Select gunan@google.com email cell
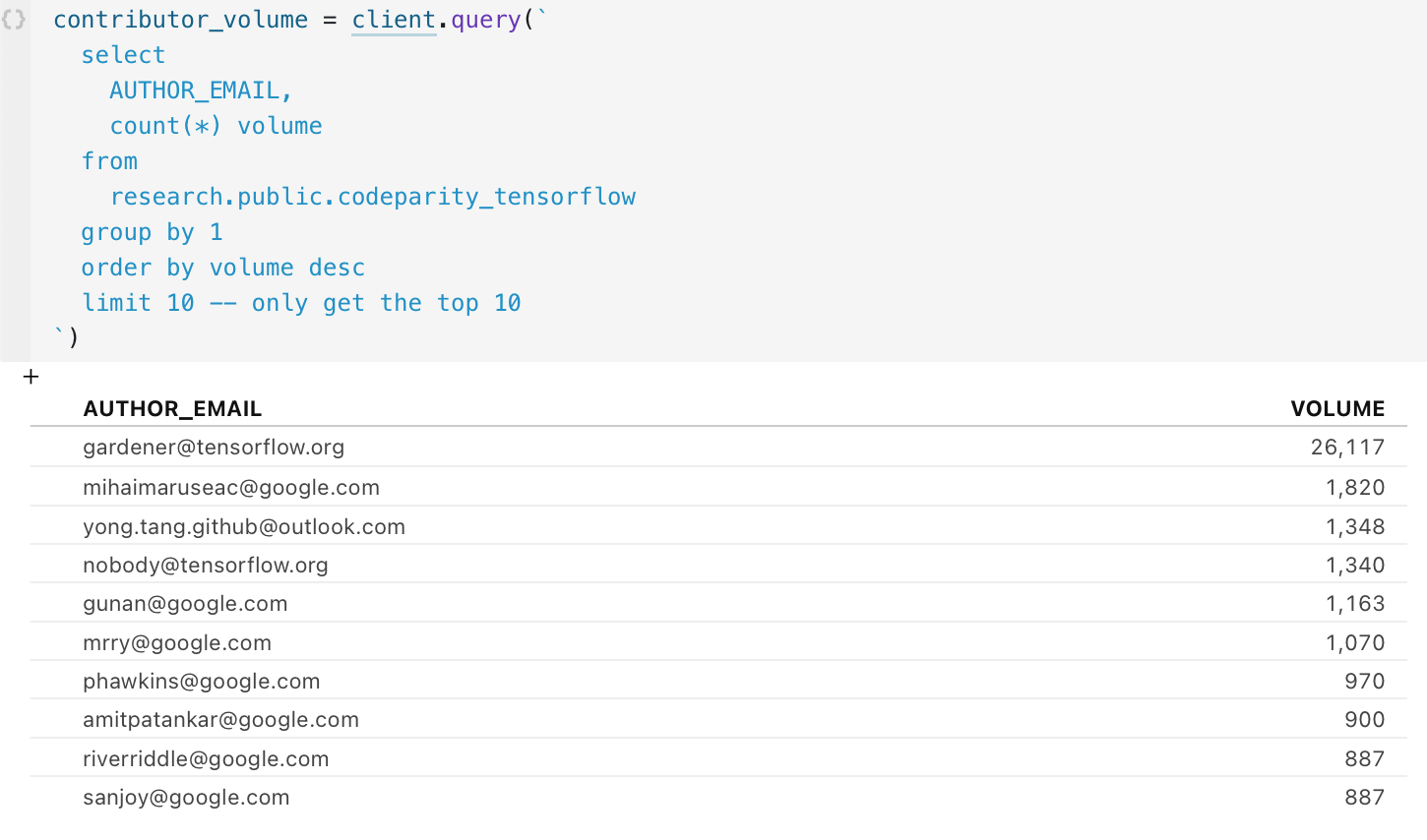Viewport: 1427px width, 840px height. pos(185,603)
